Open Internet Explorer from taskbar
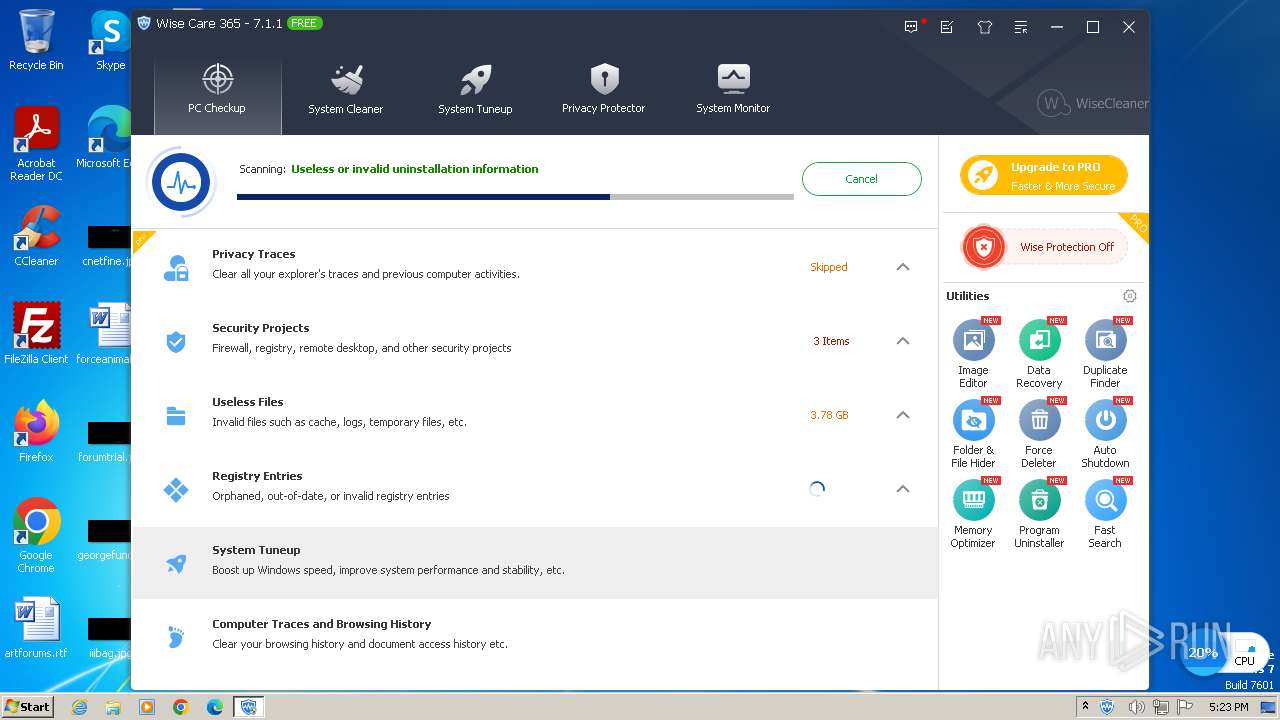Viewport: 1280px width, 720px height. (x=79, y=707)
